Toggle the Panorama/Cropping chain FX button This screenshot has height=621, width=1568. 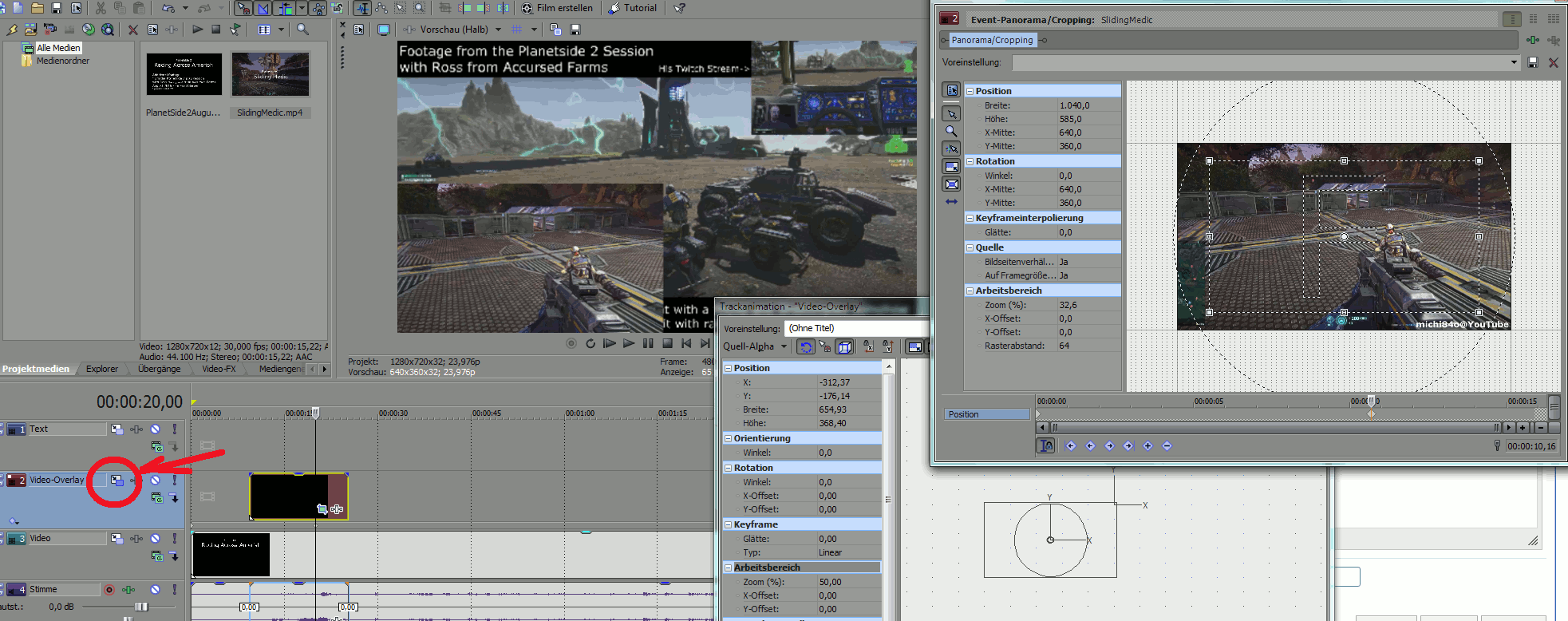click(992, 40)
